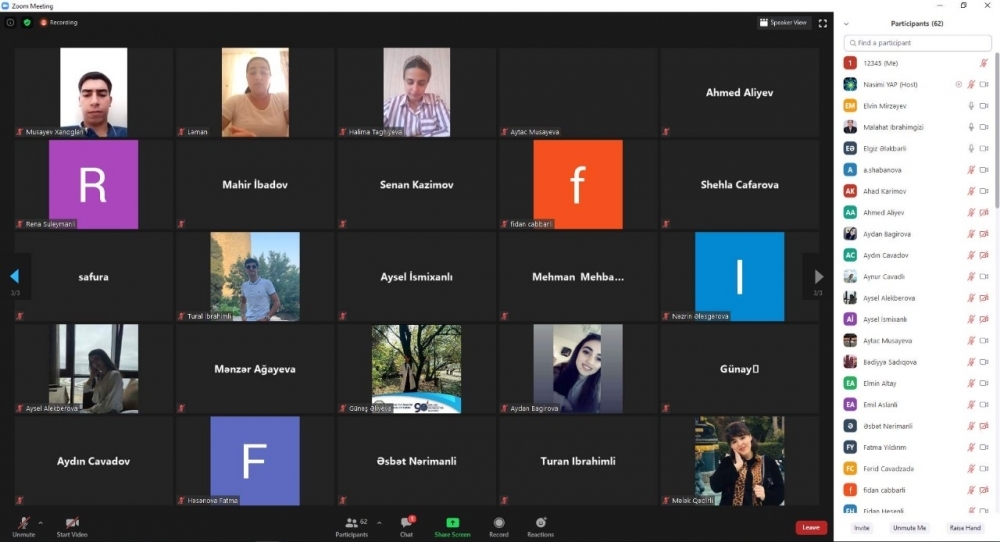This screenshot has width=1000, height=542.
Task: Click the Share Screen icon
Action: [452, 524]
